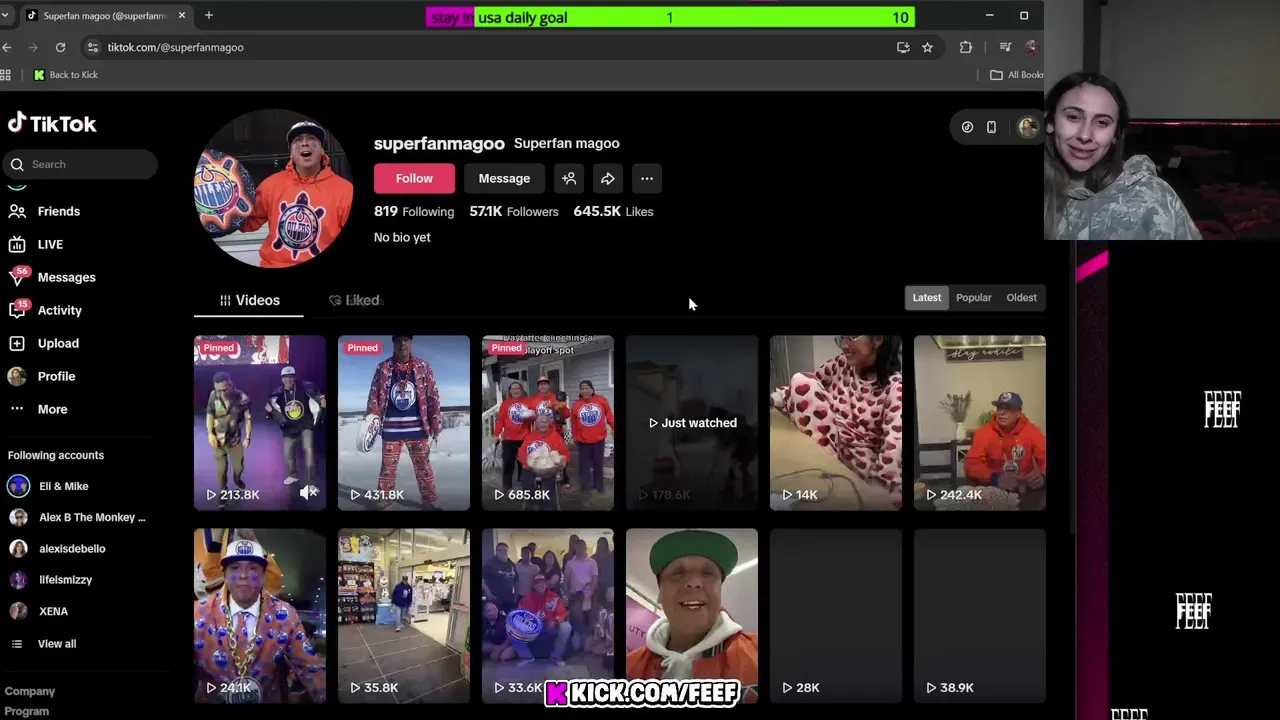Expand View all following accounts

(56, 644)
